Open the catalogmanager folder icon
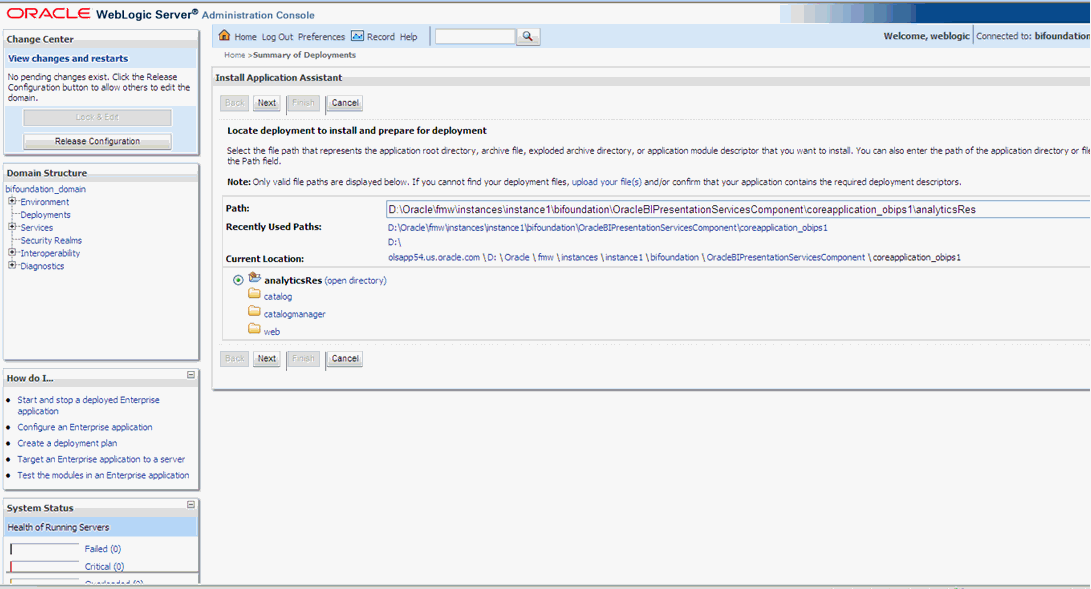This screenshot has width=1091, height=589. (254, 312)
